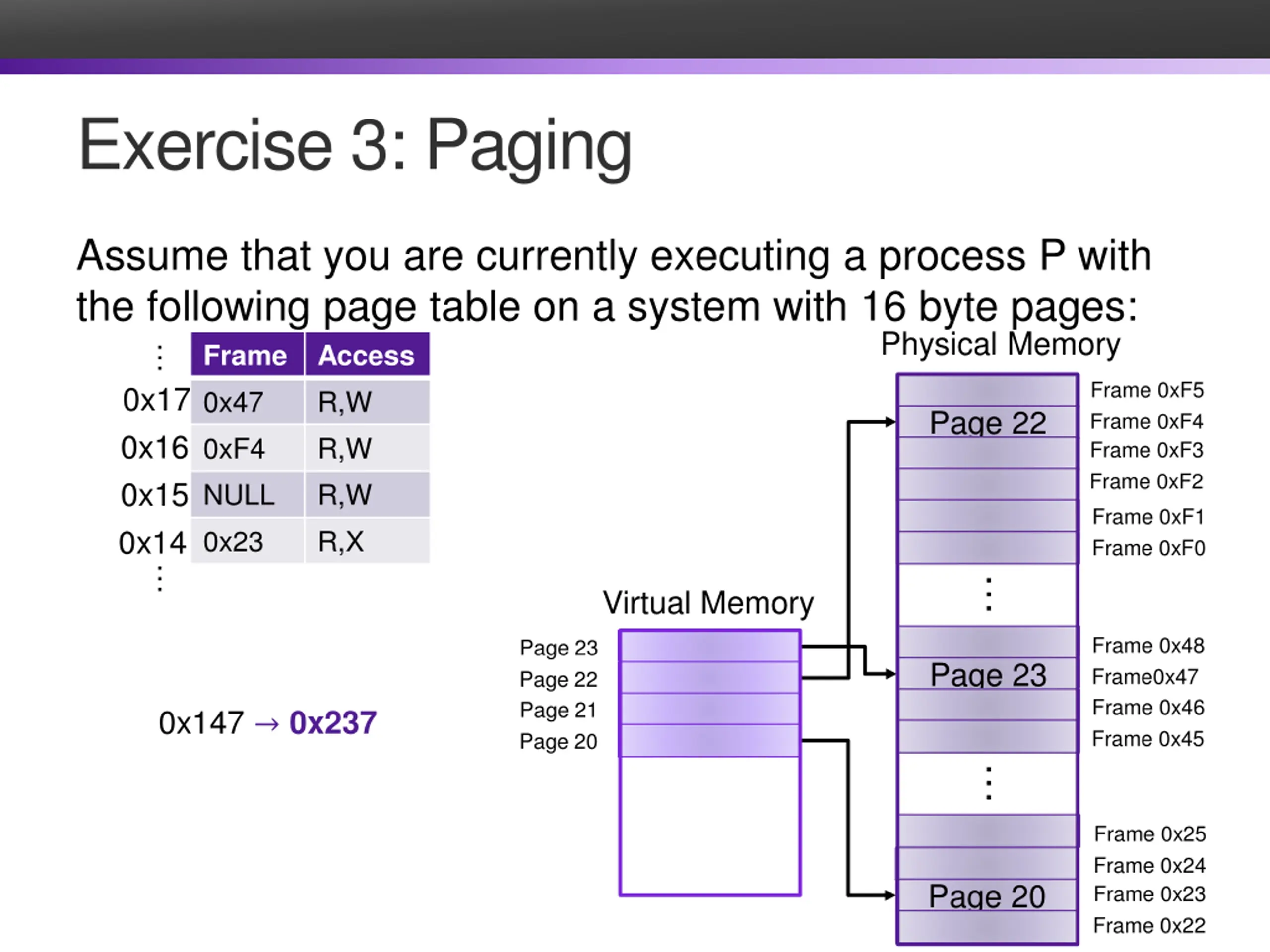Click the NULL entry in page table
Screen dimensions: 1270x952
[x=239, y=495]
